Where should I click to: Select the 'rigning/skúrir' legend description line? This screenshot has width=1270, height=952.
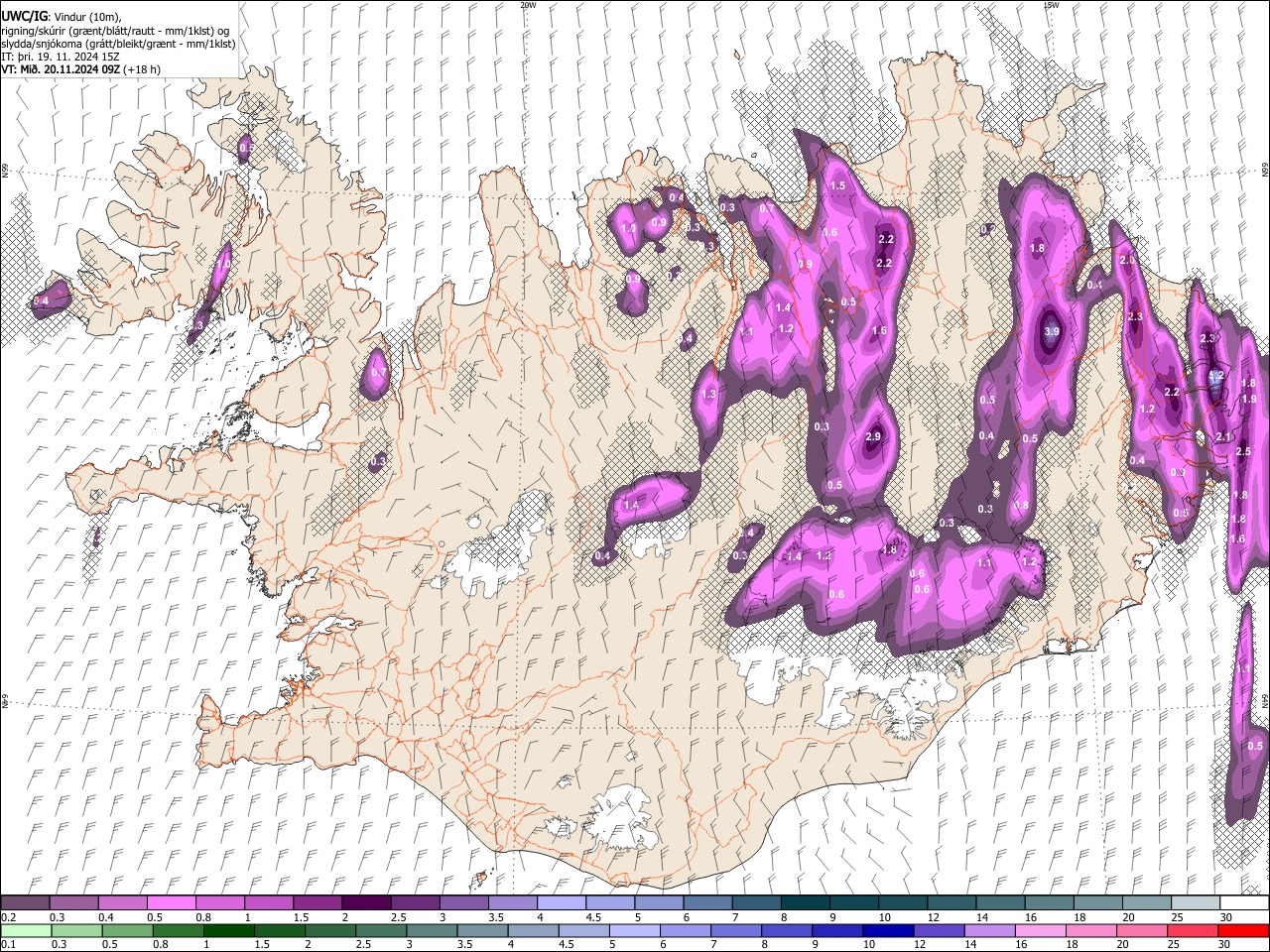(115, 30)
